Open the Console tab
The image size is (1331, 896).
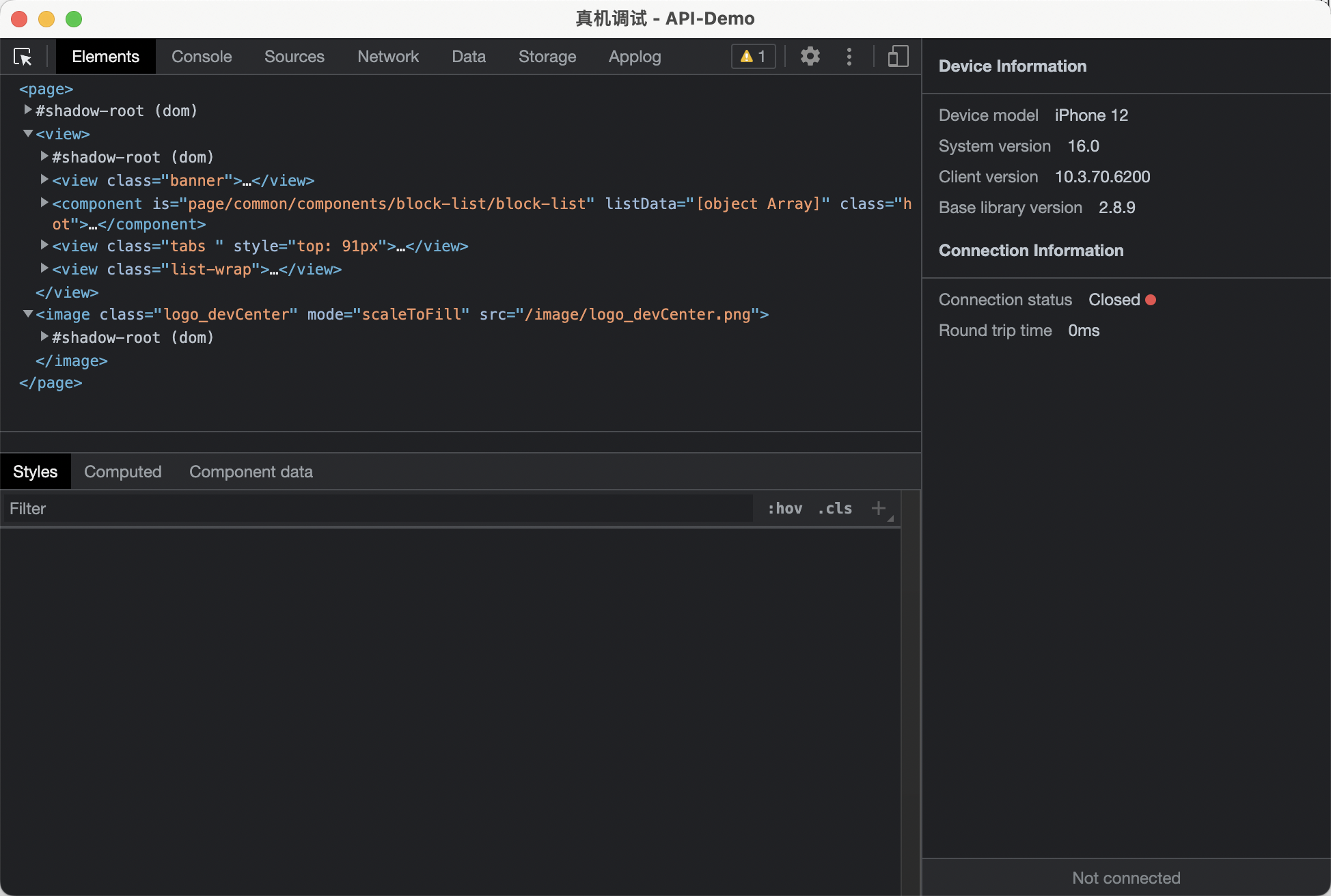tap(202, 57)
